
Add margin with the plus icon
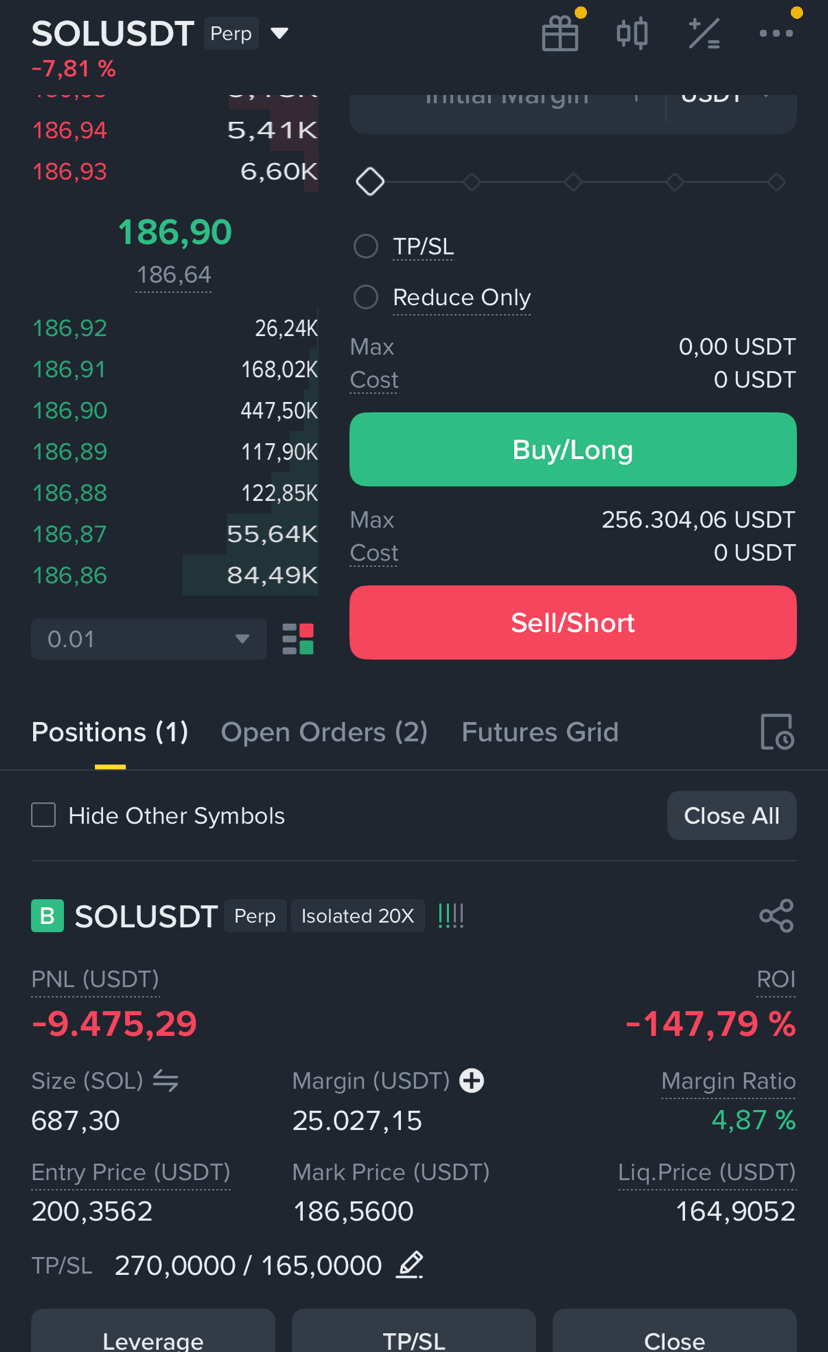click(x=471, y=1080)
